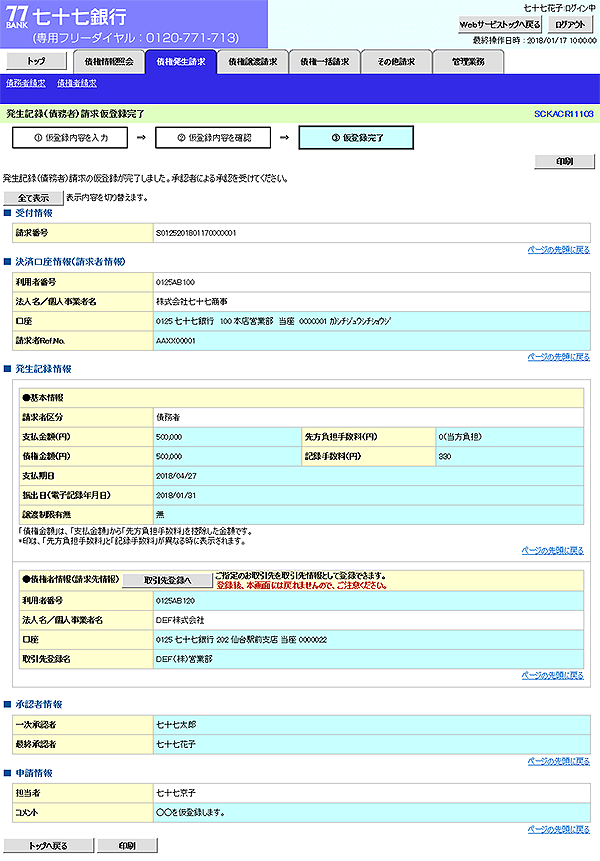Click the ログアウト button
Image resolution: width=600 pixels, height=861 pixels.
570,24
